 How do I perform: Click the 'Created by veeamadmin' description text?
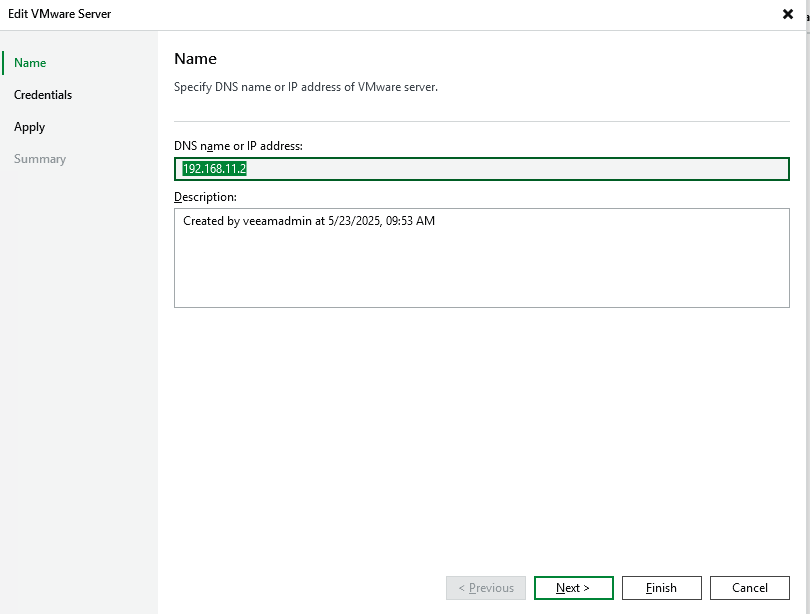coord(309,221)
